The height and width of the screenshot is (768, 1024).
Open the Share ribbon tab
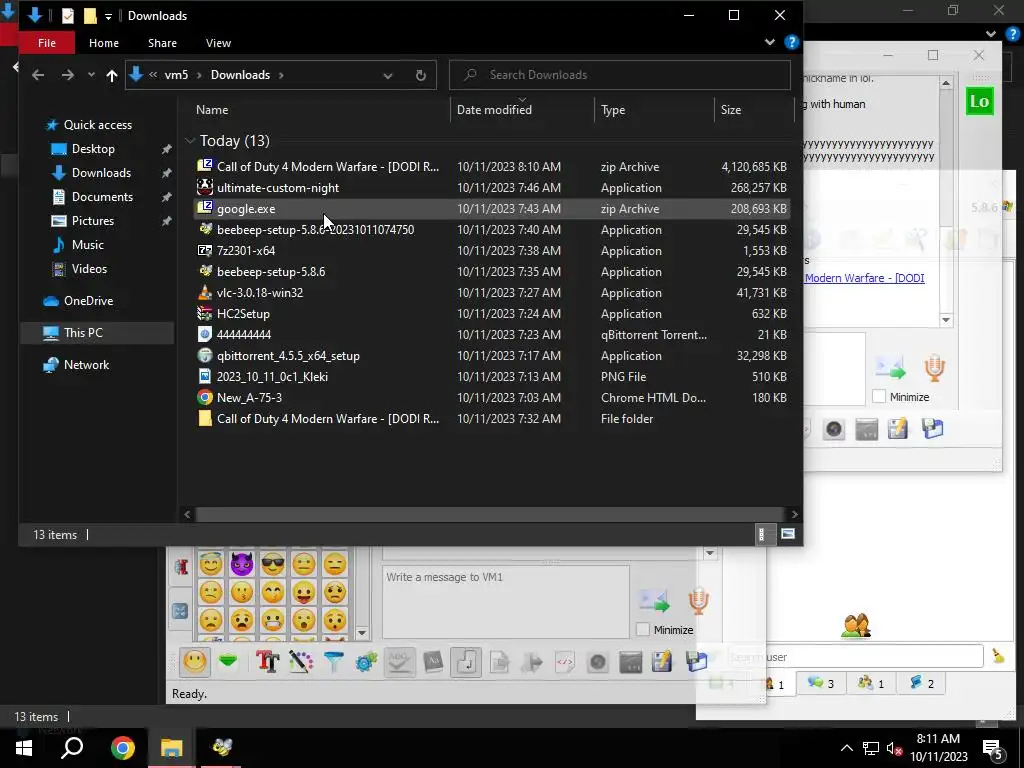pyautogui.click(x=162, y=42)
